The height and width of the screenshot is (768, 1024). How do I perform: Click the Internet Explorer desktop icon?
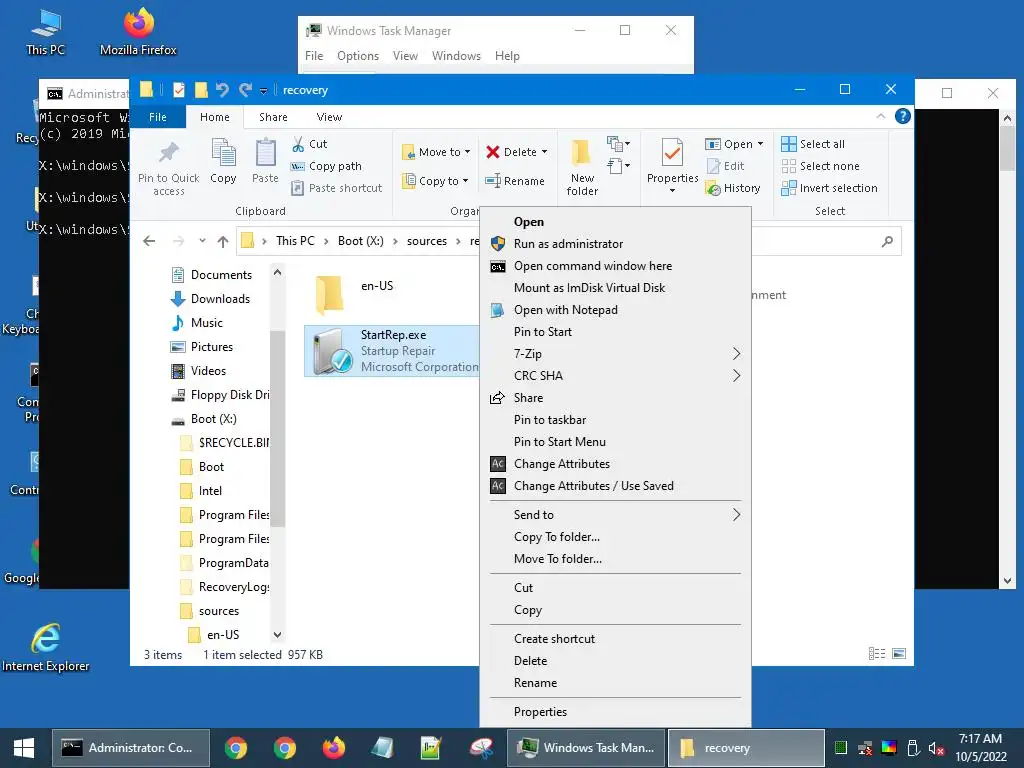[46, 647]
